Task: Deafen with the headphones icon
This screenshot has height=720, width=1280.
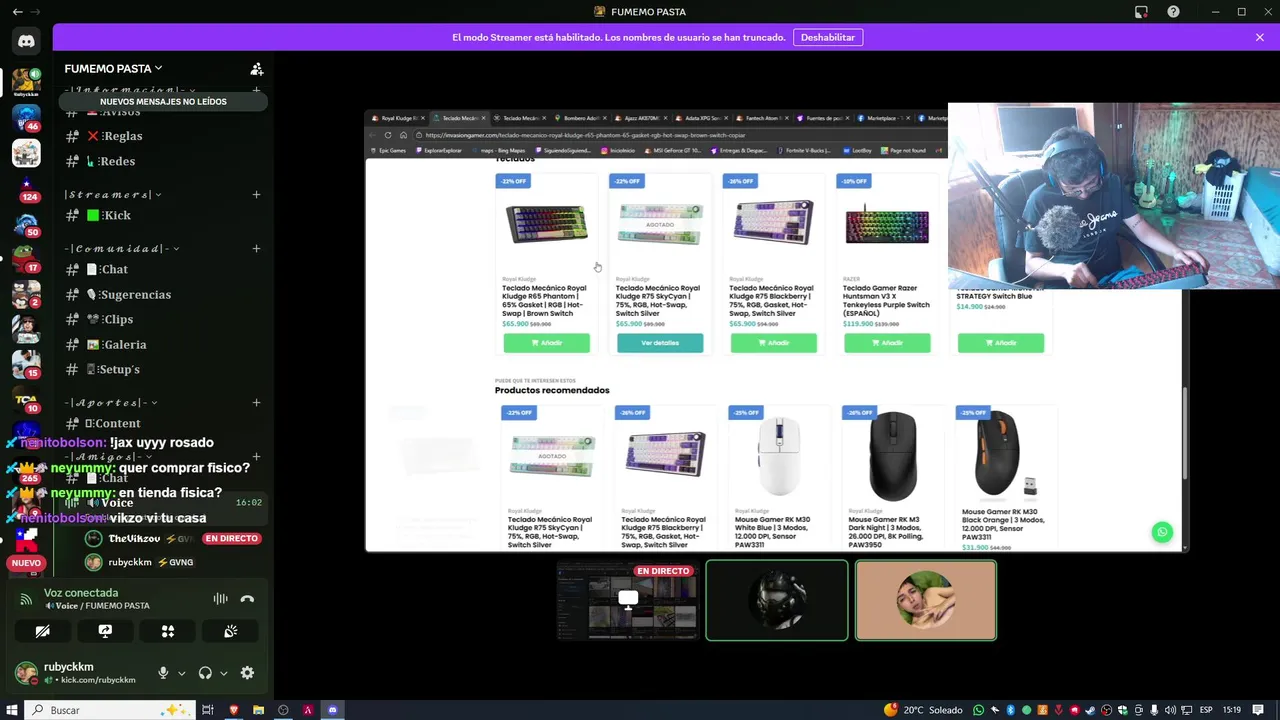Action: pyautogui.click(x=205, y=673)
